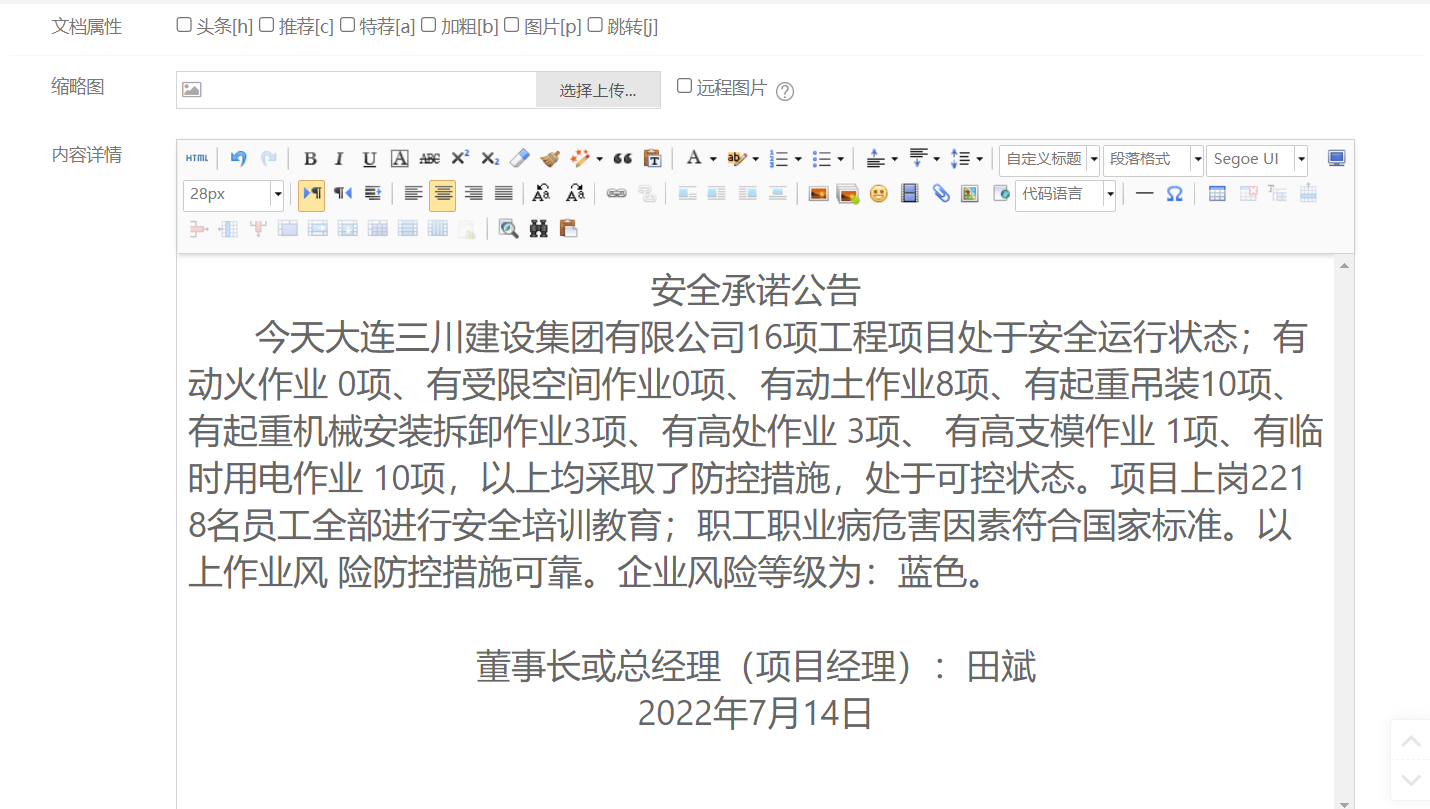Insert a horizontal rule line
The width and height of the screenshot is (1430, 809).
pos(1145,194)
